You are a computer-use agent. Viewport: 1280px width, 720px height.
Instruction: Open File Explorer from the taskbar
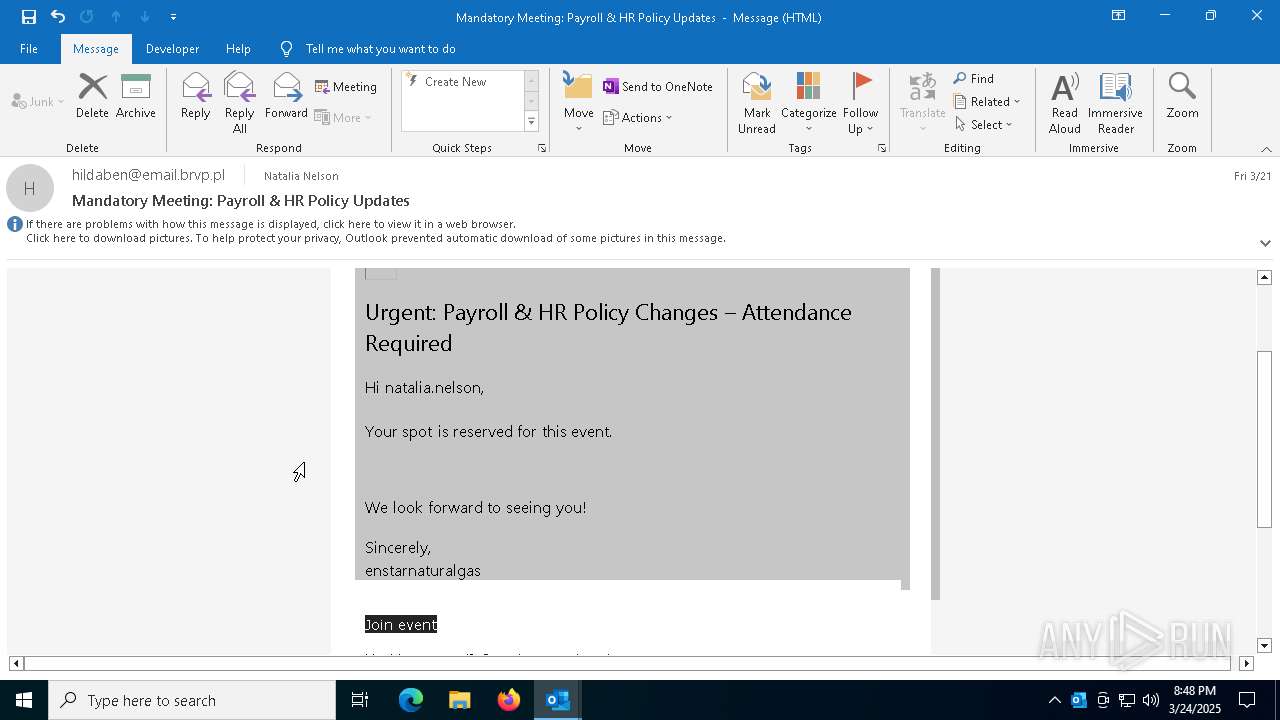coord(459,700)
